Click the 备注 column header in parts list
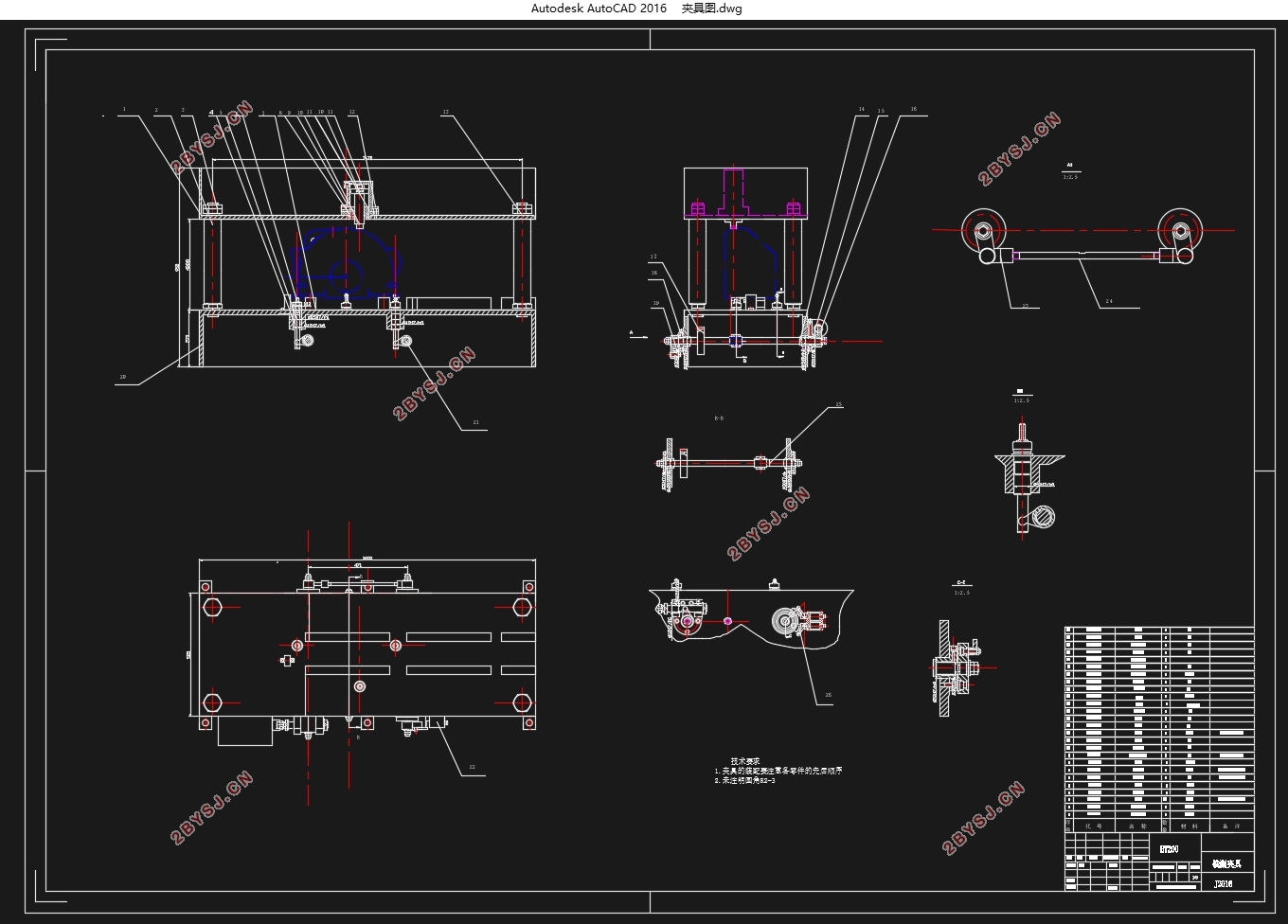This screenshot has width=1288, height=924. 1230,826
